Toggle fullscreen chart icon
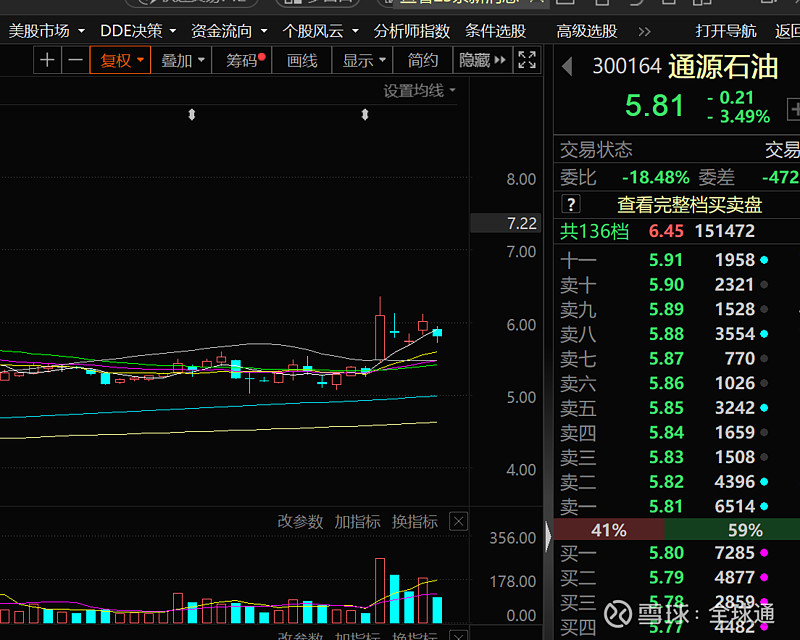 pyautogui.click(x=527, y=60)
